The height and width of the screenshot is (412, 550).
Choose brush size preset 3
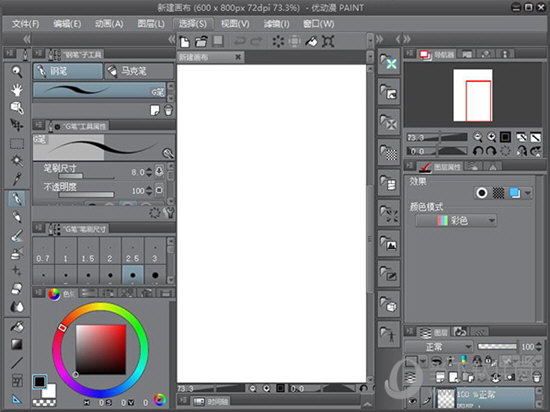155,251
